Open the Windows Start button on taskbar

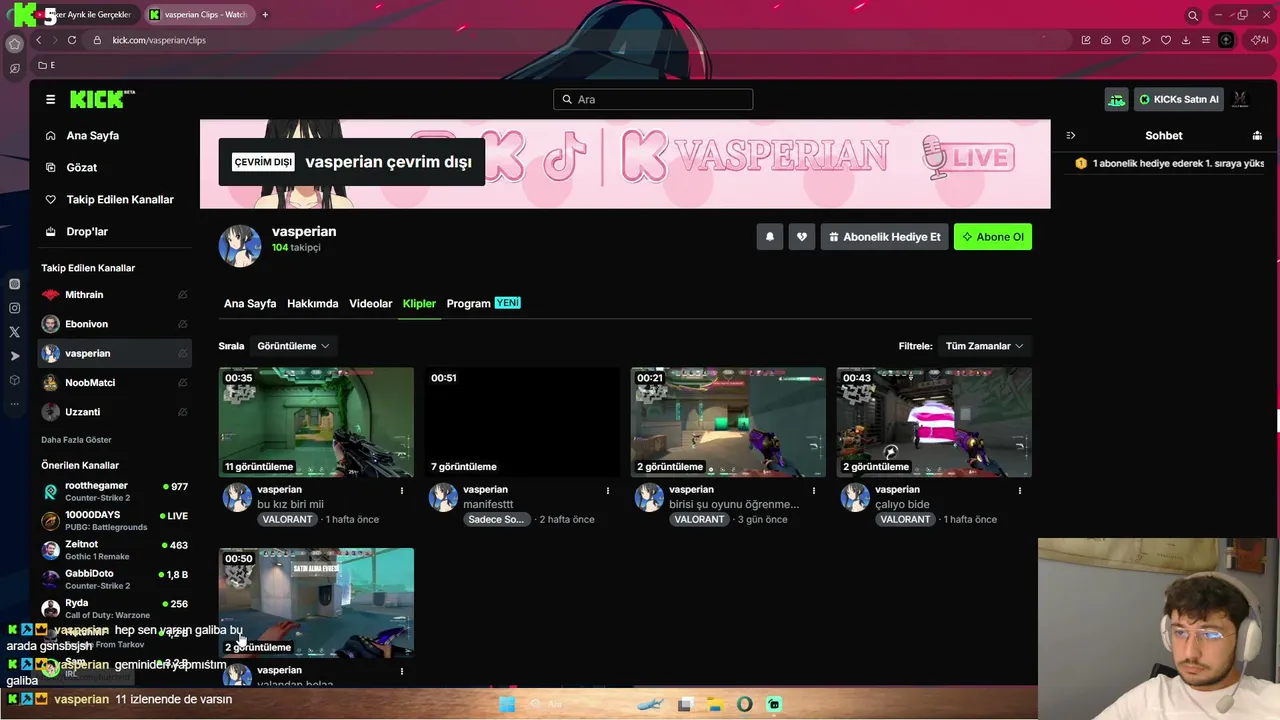507,704
